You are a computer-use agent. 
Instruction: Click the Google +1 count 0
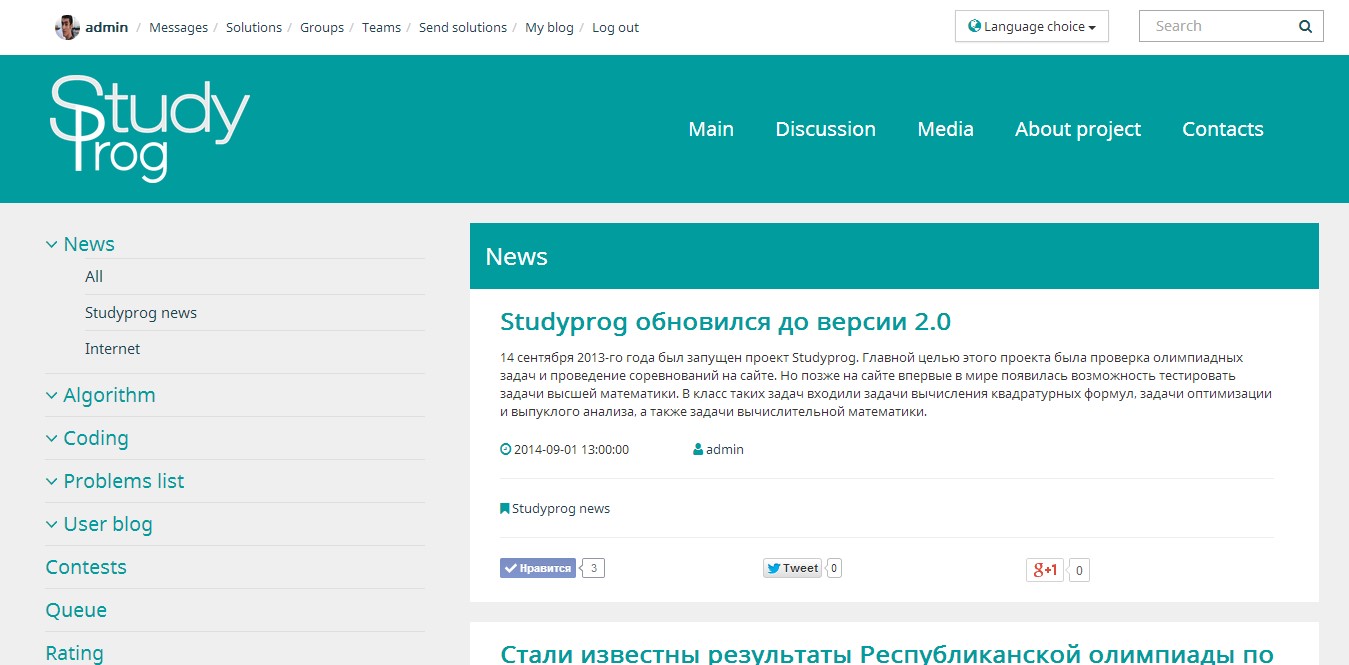pos(1080,571)
